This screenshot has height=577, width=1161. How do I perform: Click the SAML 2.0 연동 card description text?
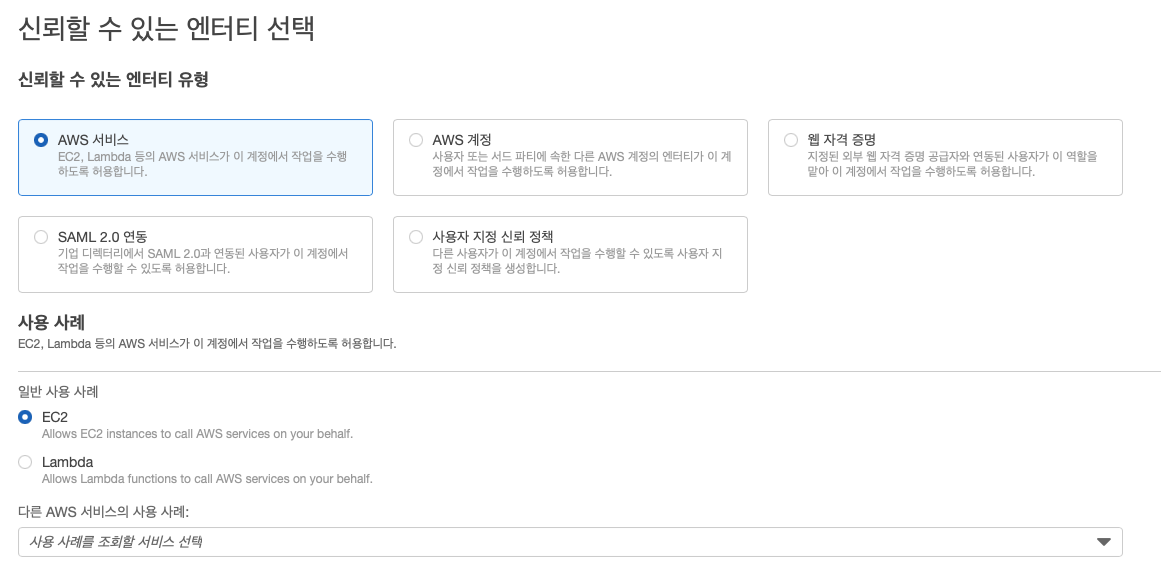coord(203,261)
